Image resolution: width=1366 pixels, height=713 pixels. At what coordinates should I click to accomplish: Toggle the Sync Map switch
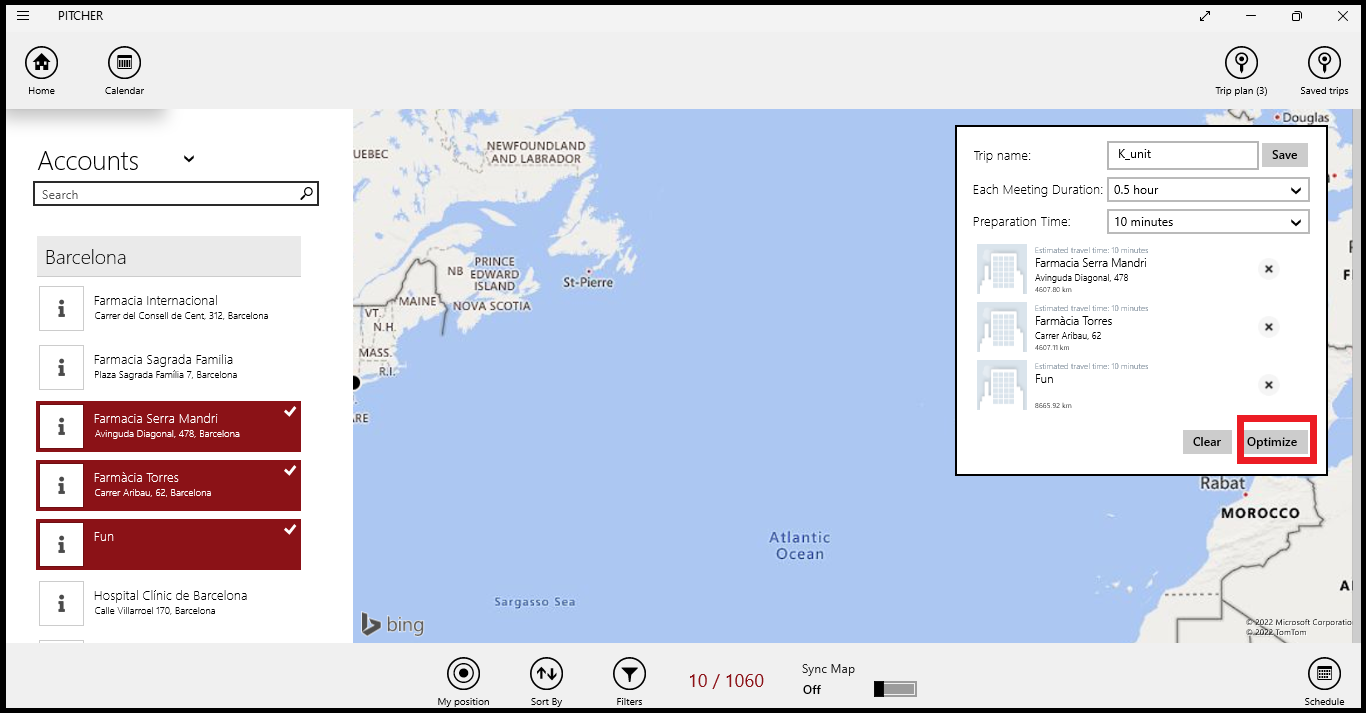tap(895, 689)
